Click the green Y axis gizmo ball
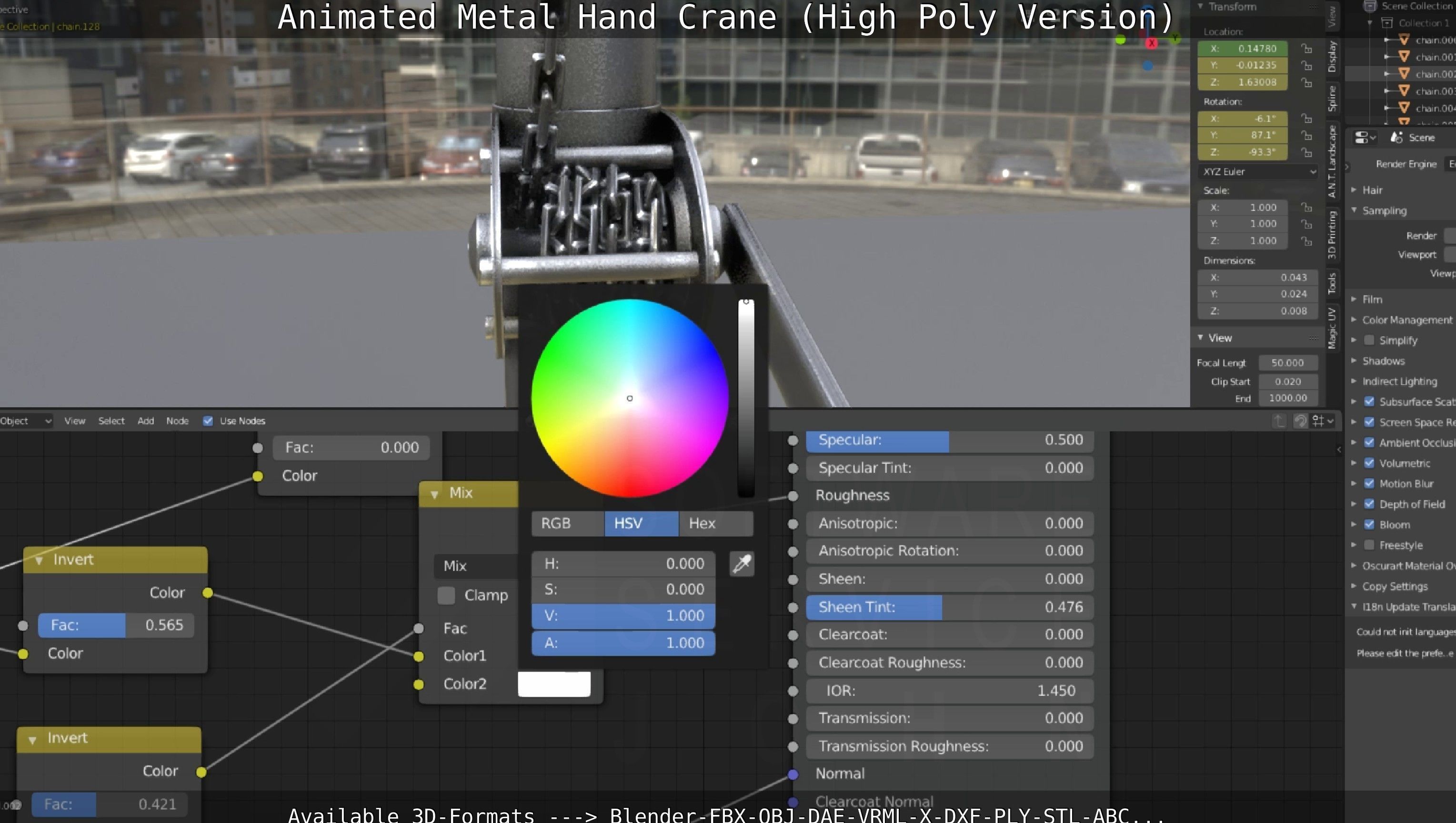This screenshot has height=823, width=1456. point(1175,38)
